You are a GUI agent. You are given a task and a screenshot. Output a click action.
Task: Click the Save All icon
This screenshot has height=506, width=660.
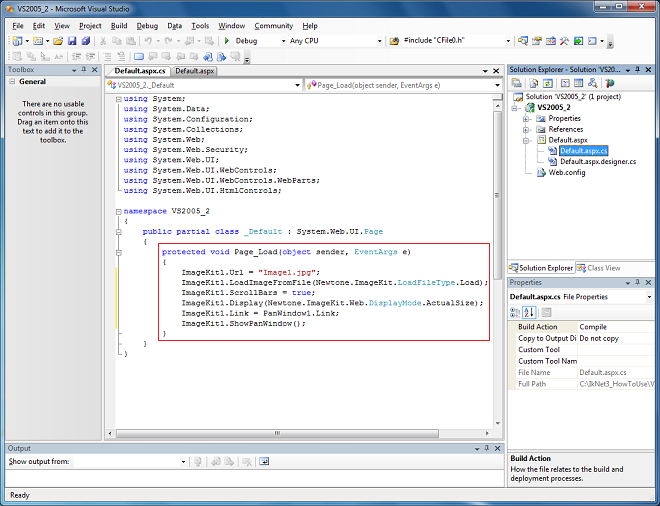click(x=85, y=41)
